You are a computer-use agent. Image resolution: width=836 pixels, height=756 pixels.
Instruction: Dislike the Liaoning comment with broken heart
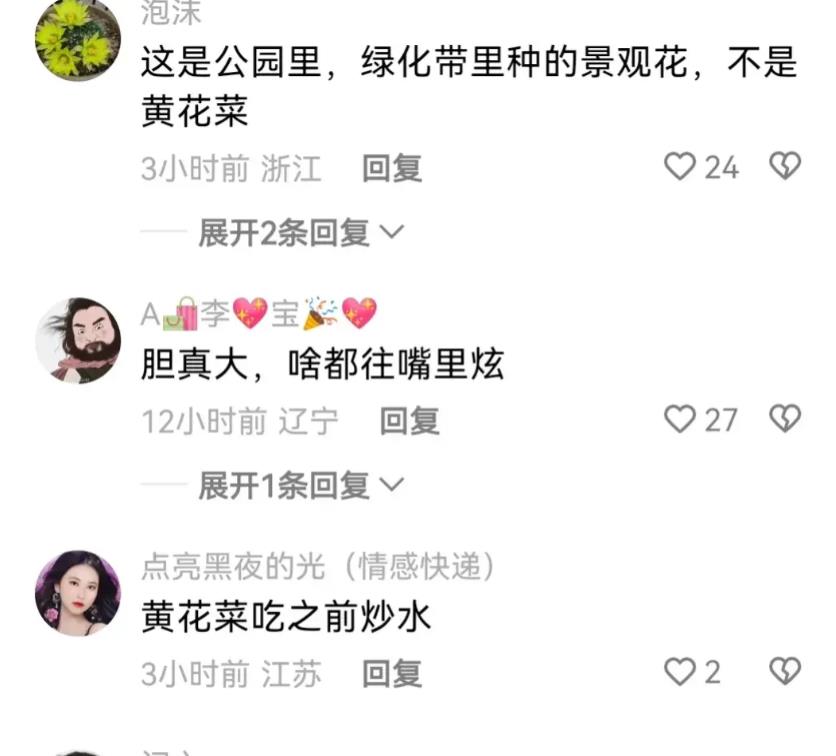(x=785, y=419)
